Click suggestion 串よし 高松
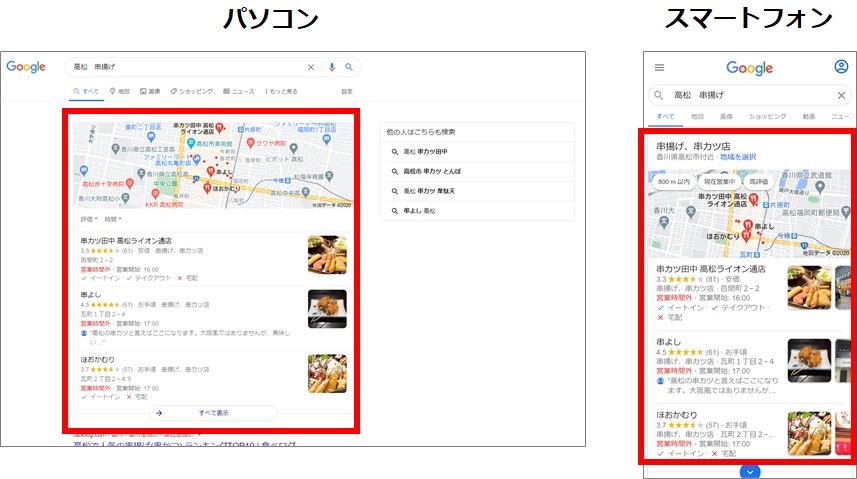857x479 pixels. coord(419,211)
